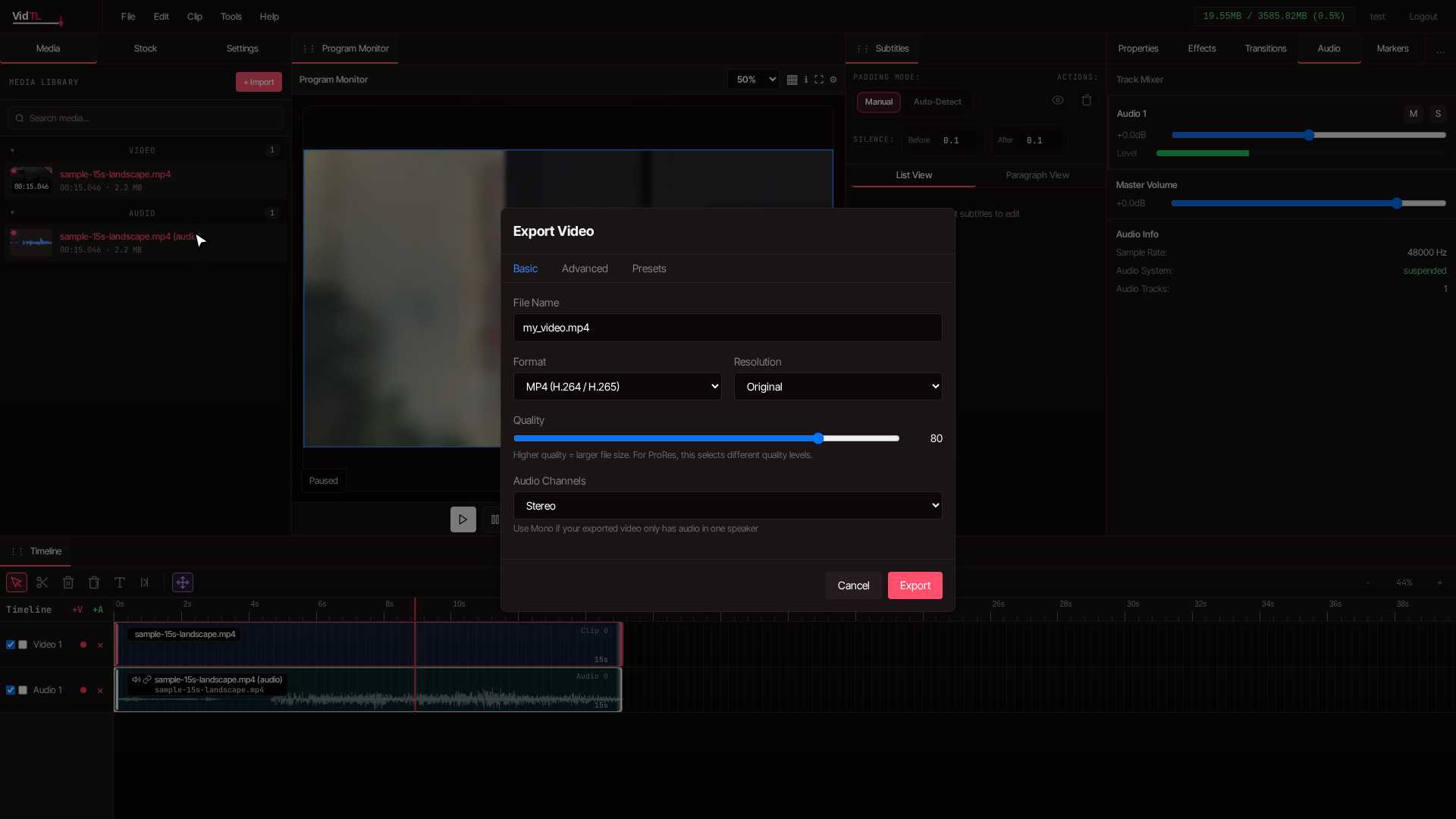This screenshot has height=819, width=1456.
Task: Click the Search media field
Action: [146, 118]
